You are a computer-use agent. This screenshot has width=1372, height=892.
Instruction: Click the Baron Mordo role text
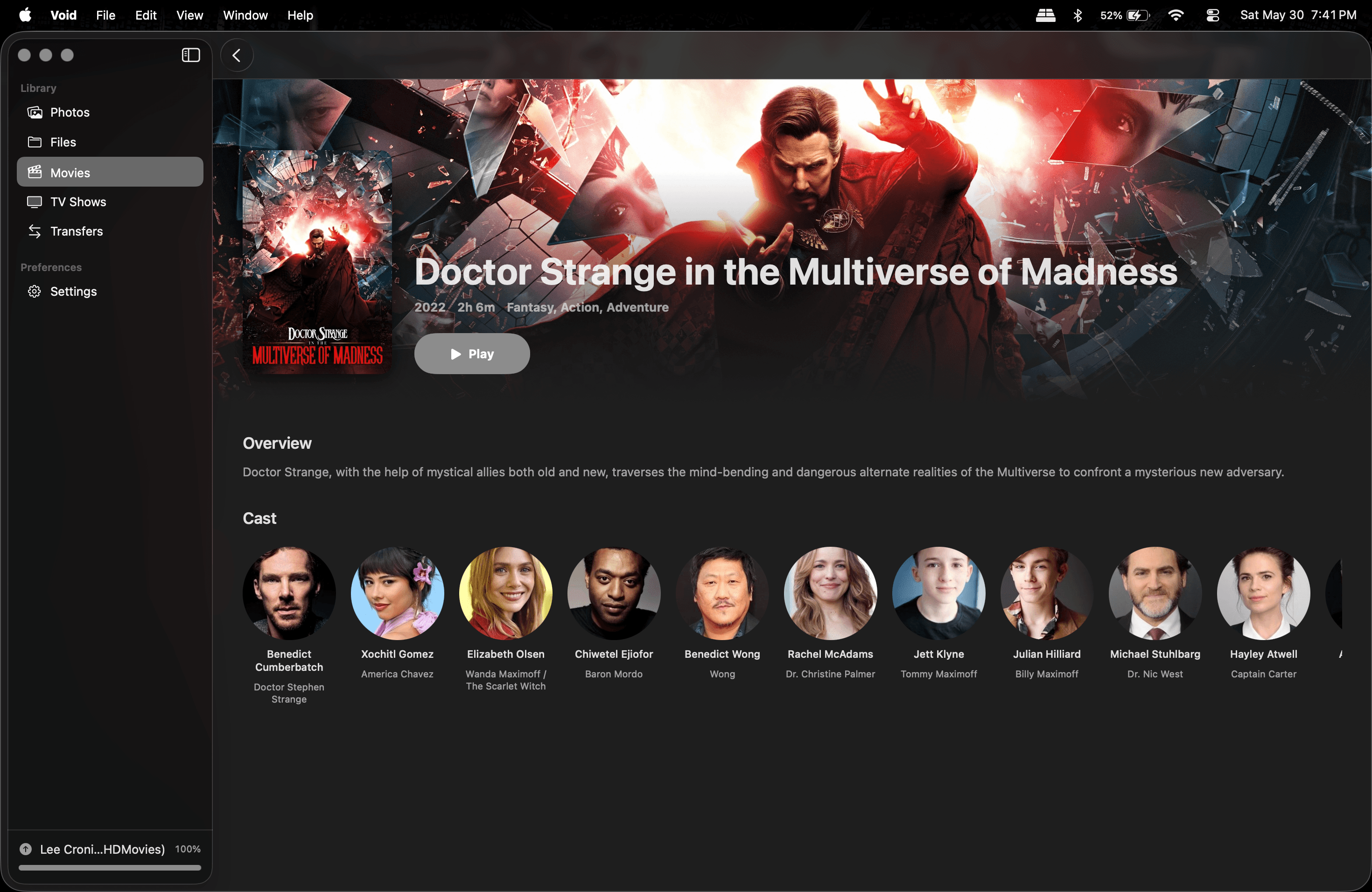pos(614,674)
